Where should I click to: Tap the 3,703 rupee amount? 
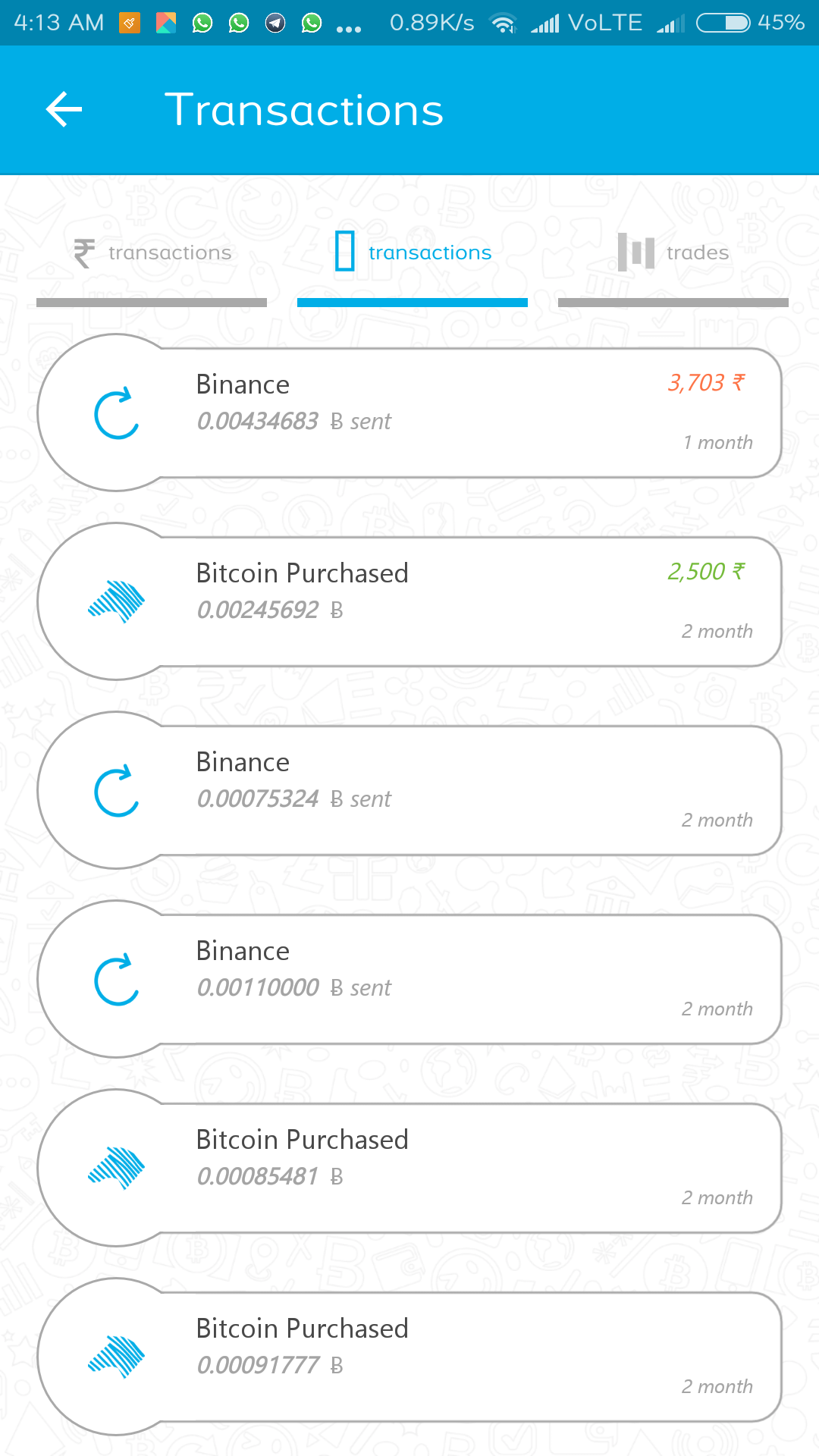point(706,383)
